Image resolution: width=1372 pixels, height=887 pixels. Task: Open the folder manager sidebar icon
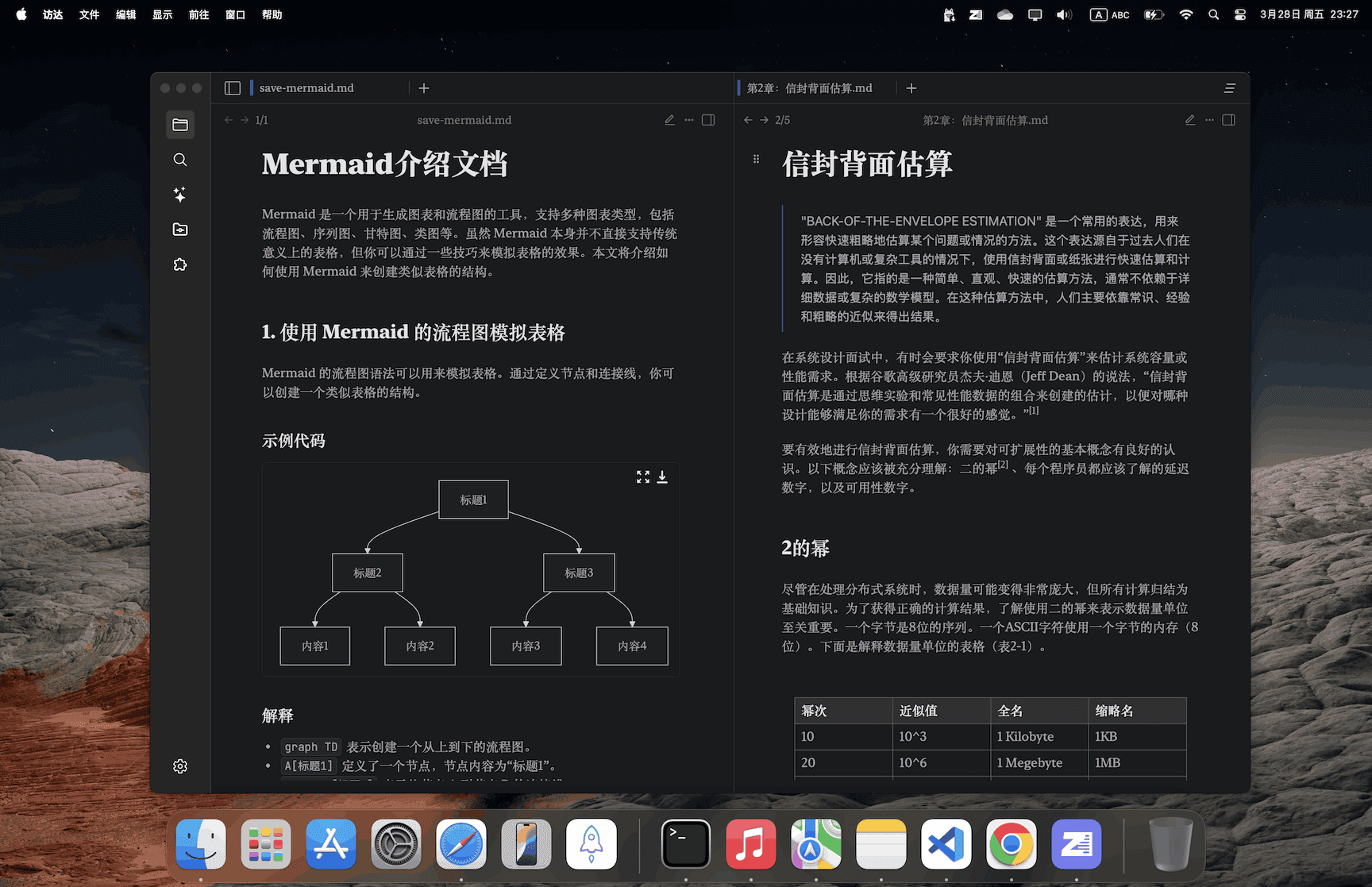180,229
